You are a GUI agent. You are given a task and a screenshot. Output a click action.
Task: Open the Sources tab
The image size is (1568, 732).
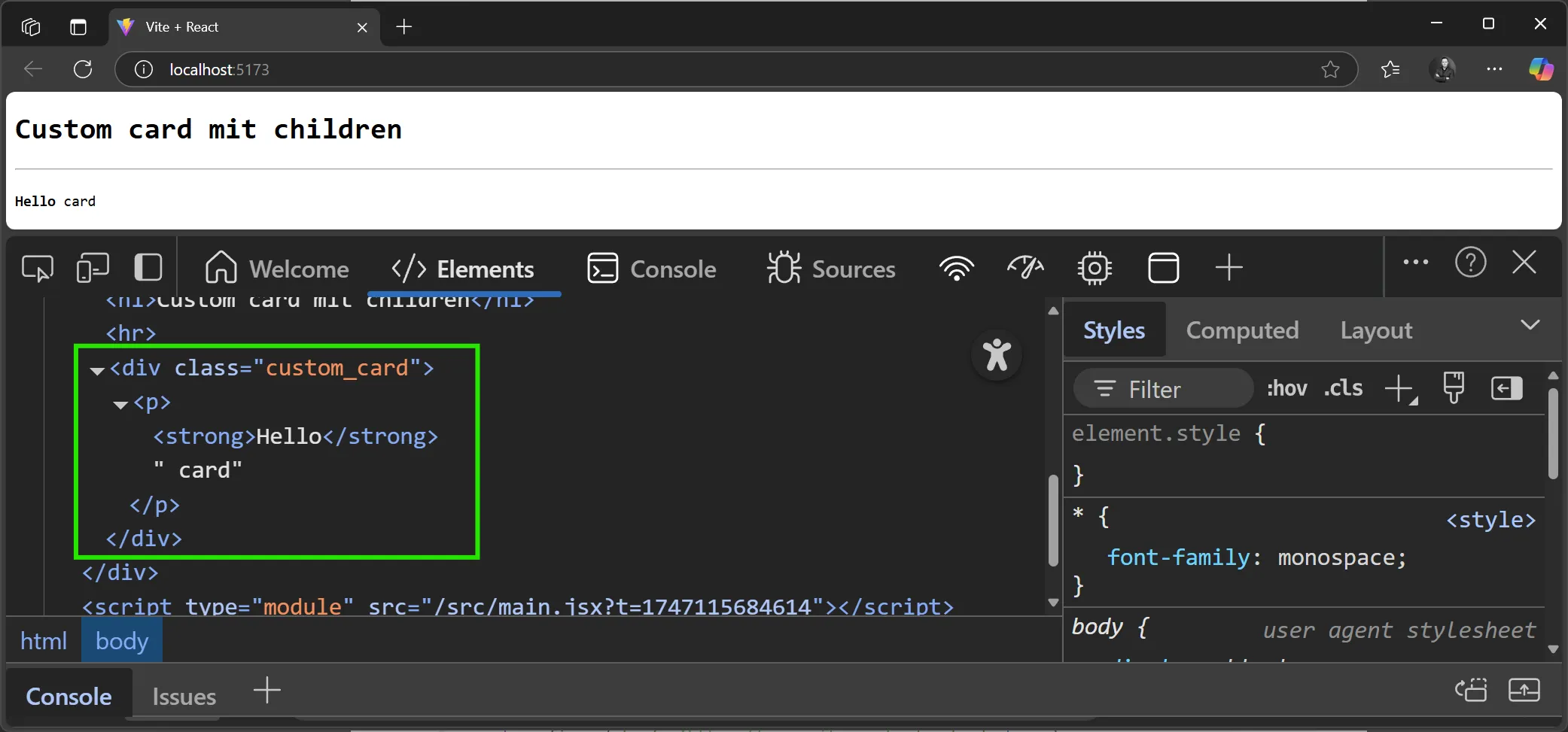tap(831, 269)
